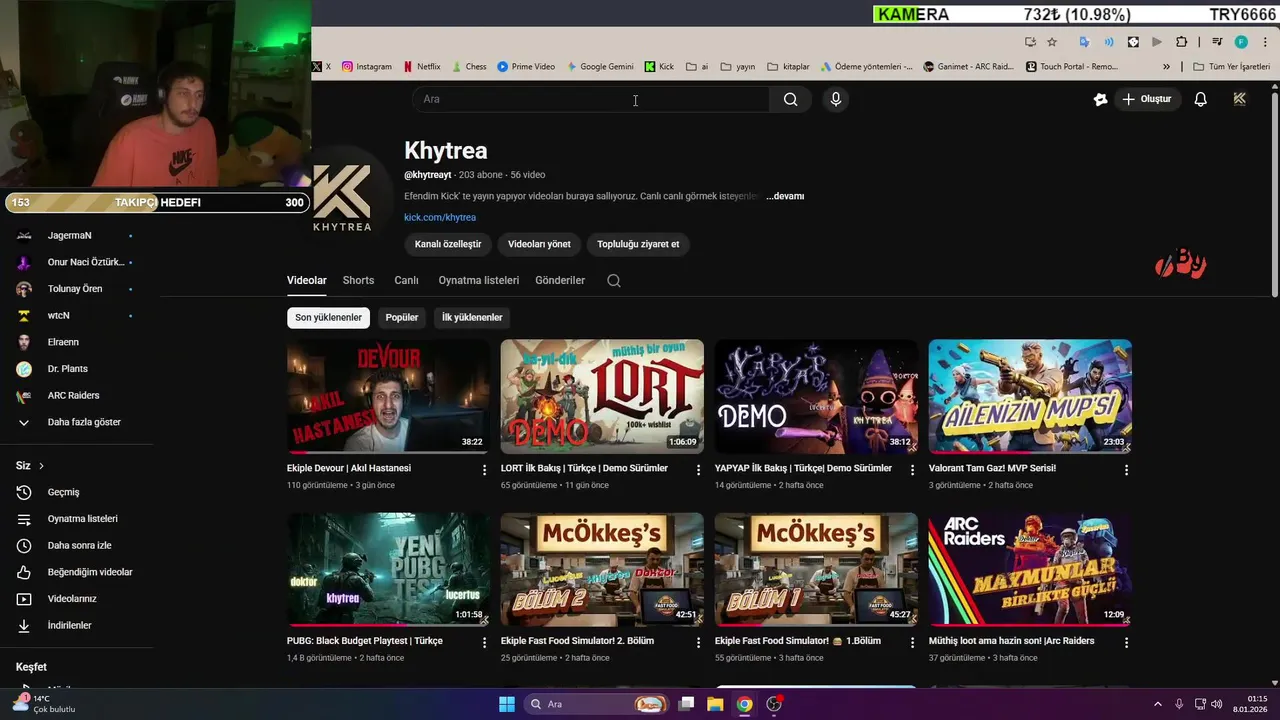Bookmark this page with star icon
1280x720 pixels.
[1052, 42]
